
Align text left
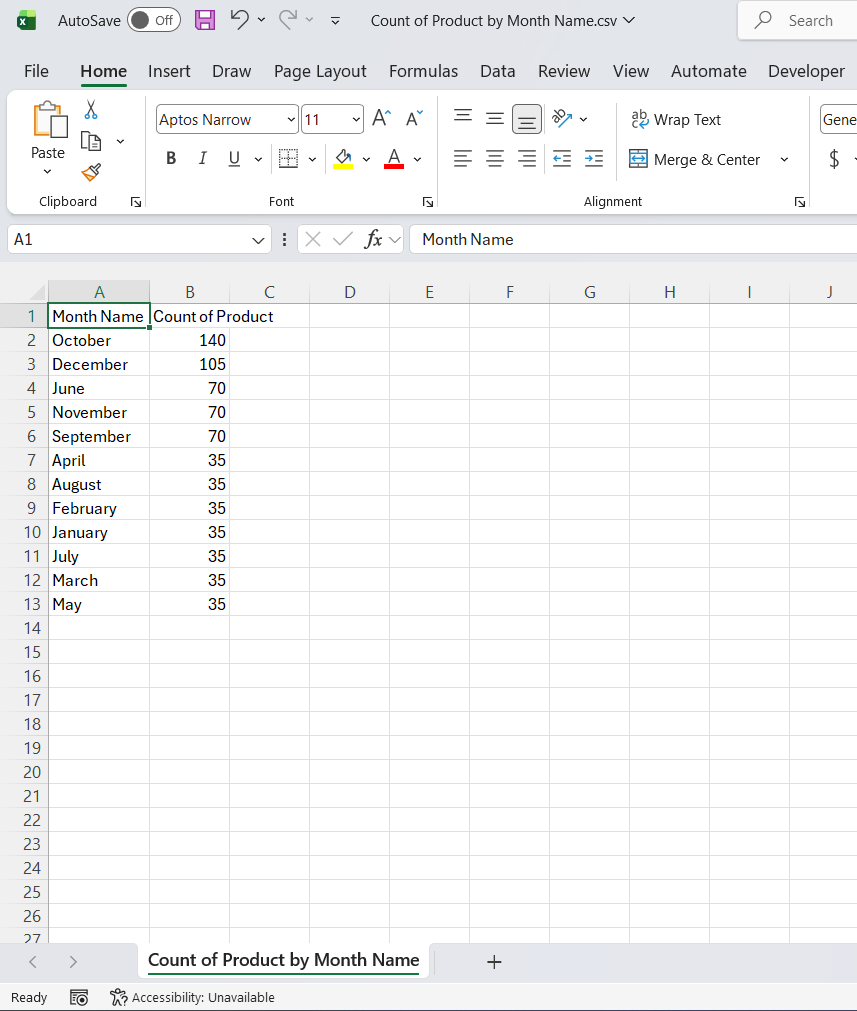[462, 159]
